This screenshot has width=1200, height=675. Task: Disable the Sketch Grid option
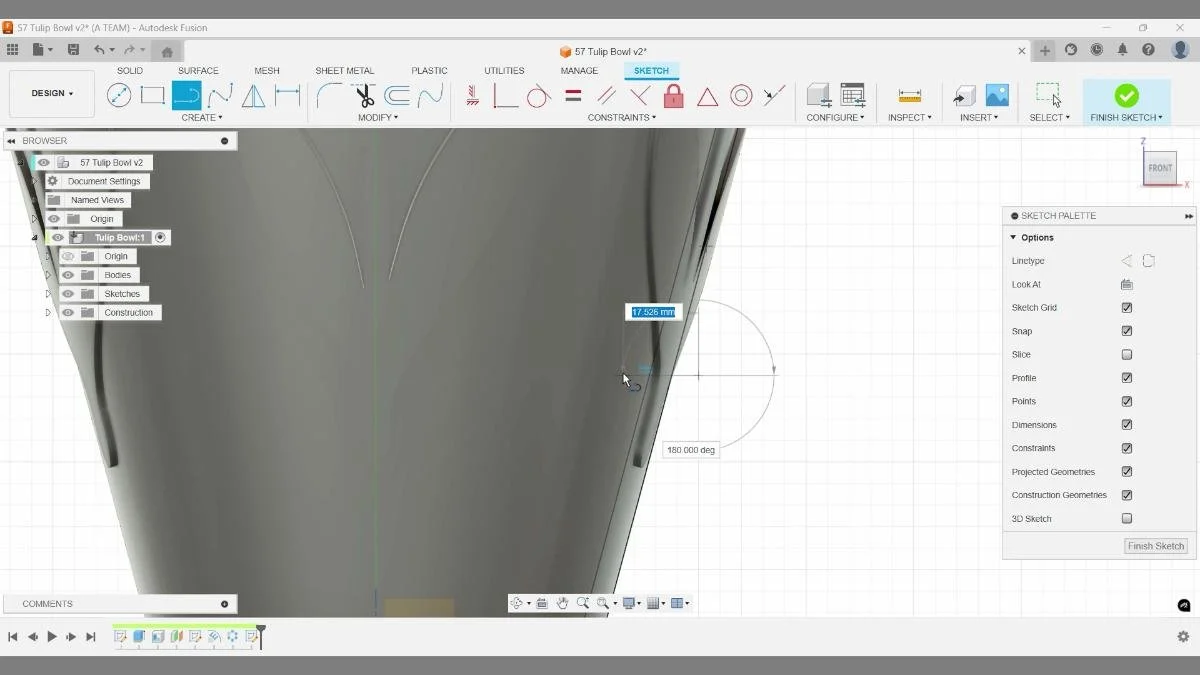click(1126, 307)
